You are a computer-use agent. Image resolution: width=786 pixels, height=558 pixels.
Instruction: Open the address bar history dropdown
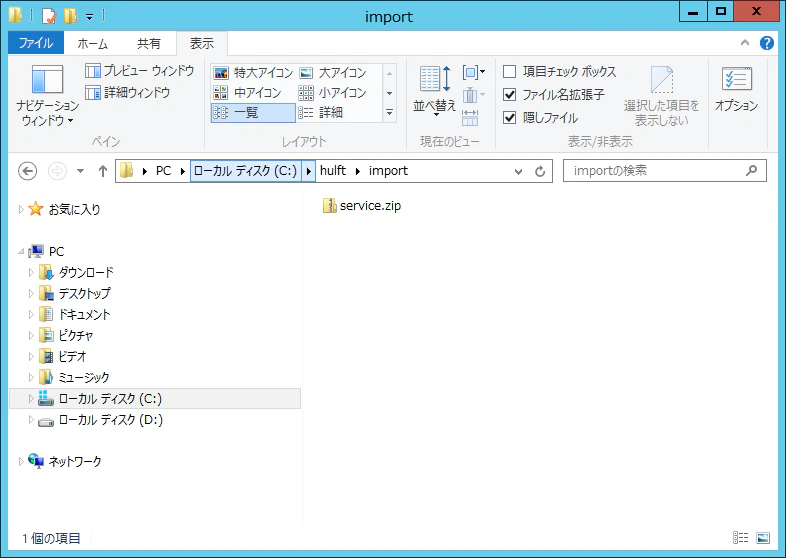pyautogui.click(x=518, y=171)
